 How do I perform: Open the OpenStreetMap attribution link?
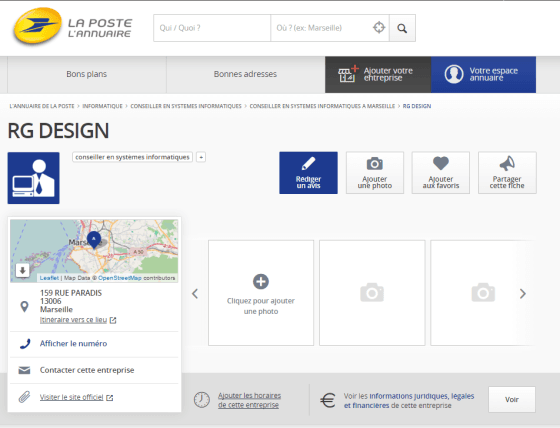click(120, 278)
